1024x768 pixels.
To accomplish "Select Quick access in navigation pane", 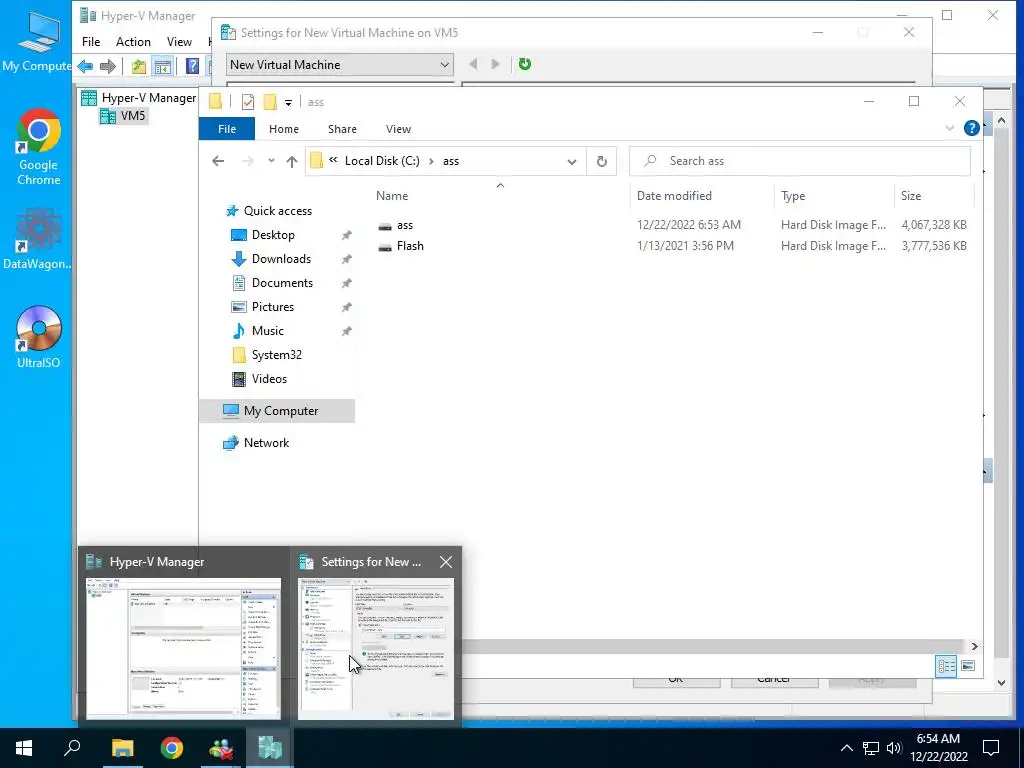I will (x=278, y=211).
